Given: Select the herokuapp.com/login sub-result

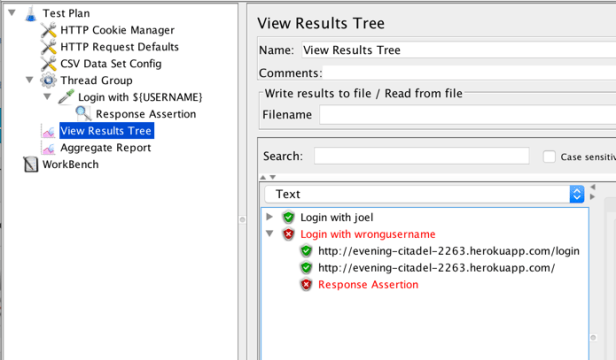Looking at the screenshot, I should [449, 251].
